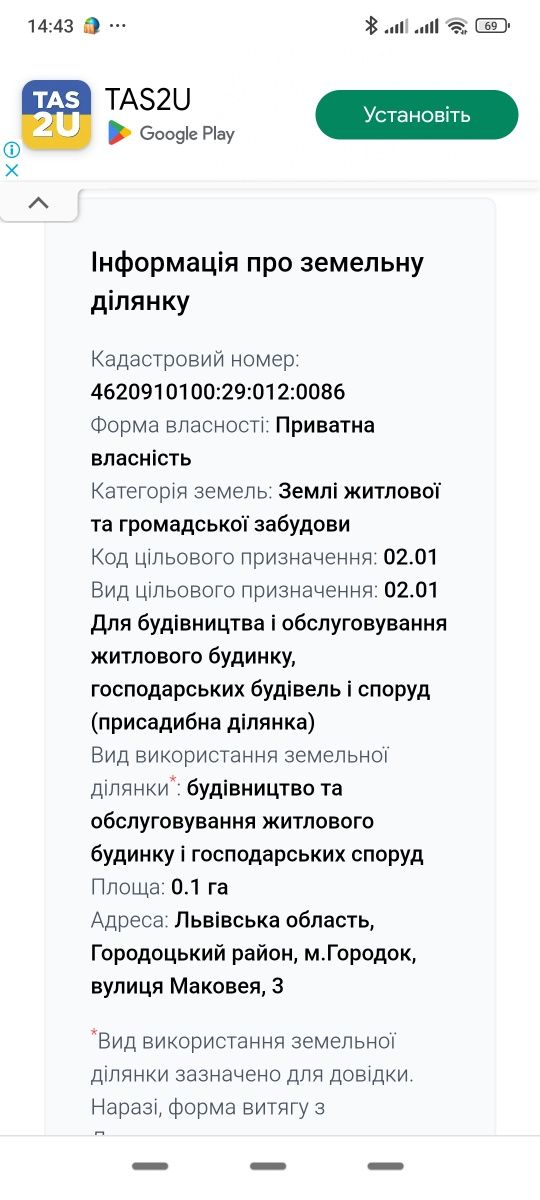Tap the right navigation bar button
Viewport: 540px width, 1200px height.
tap(385, 1166)
